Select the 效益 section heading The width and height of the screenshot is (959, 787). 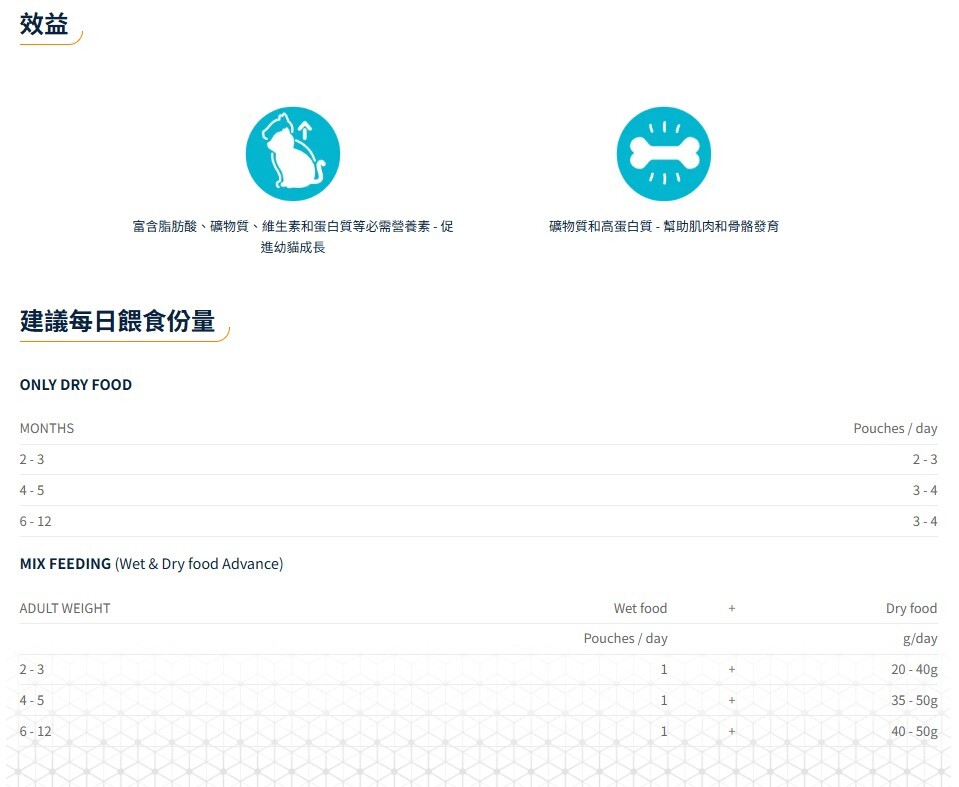point(44,25)
